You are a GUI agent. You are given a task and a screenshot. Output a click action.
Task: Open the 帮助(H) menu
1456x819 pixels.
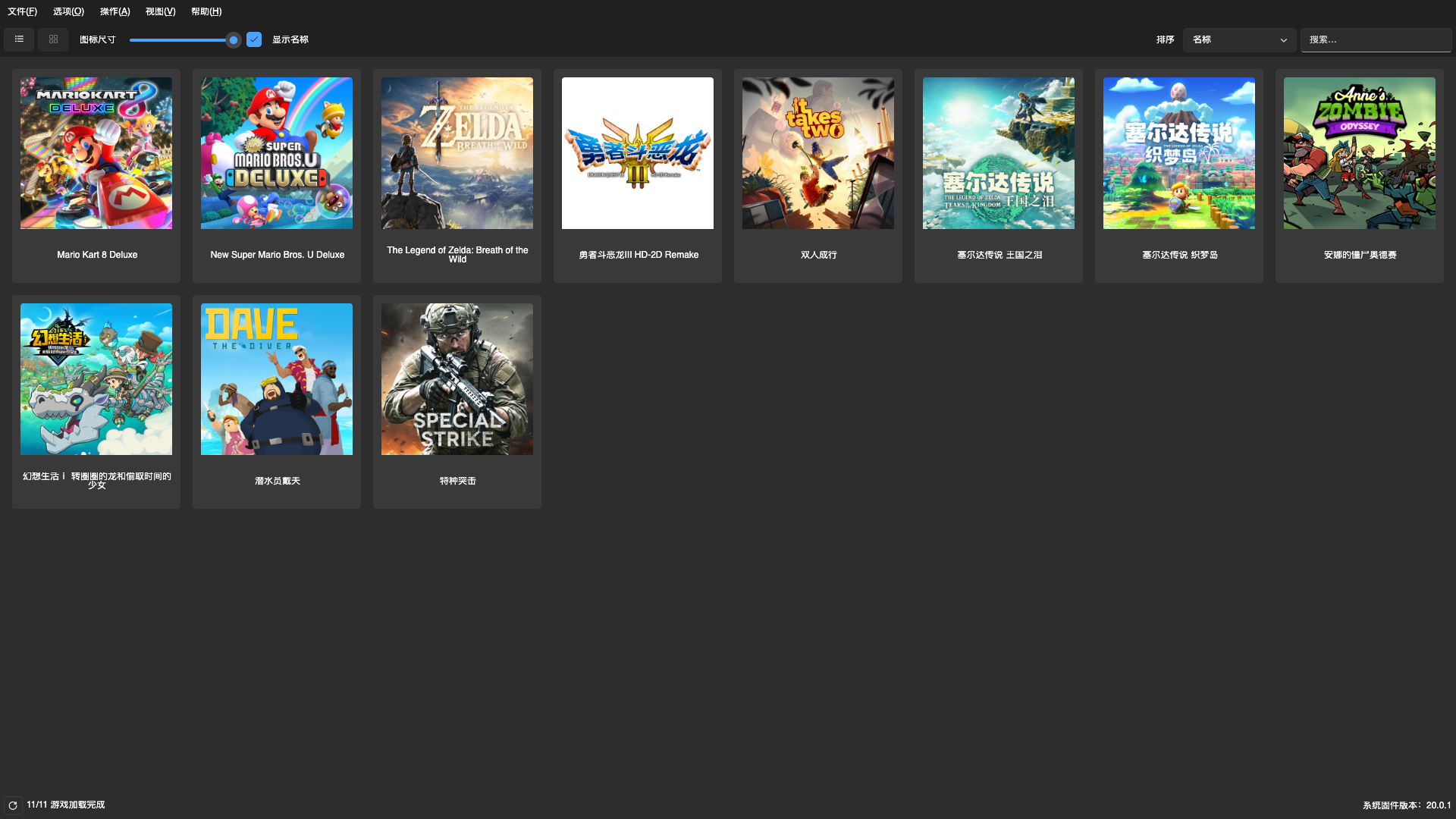206,11
